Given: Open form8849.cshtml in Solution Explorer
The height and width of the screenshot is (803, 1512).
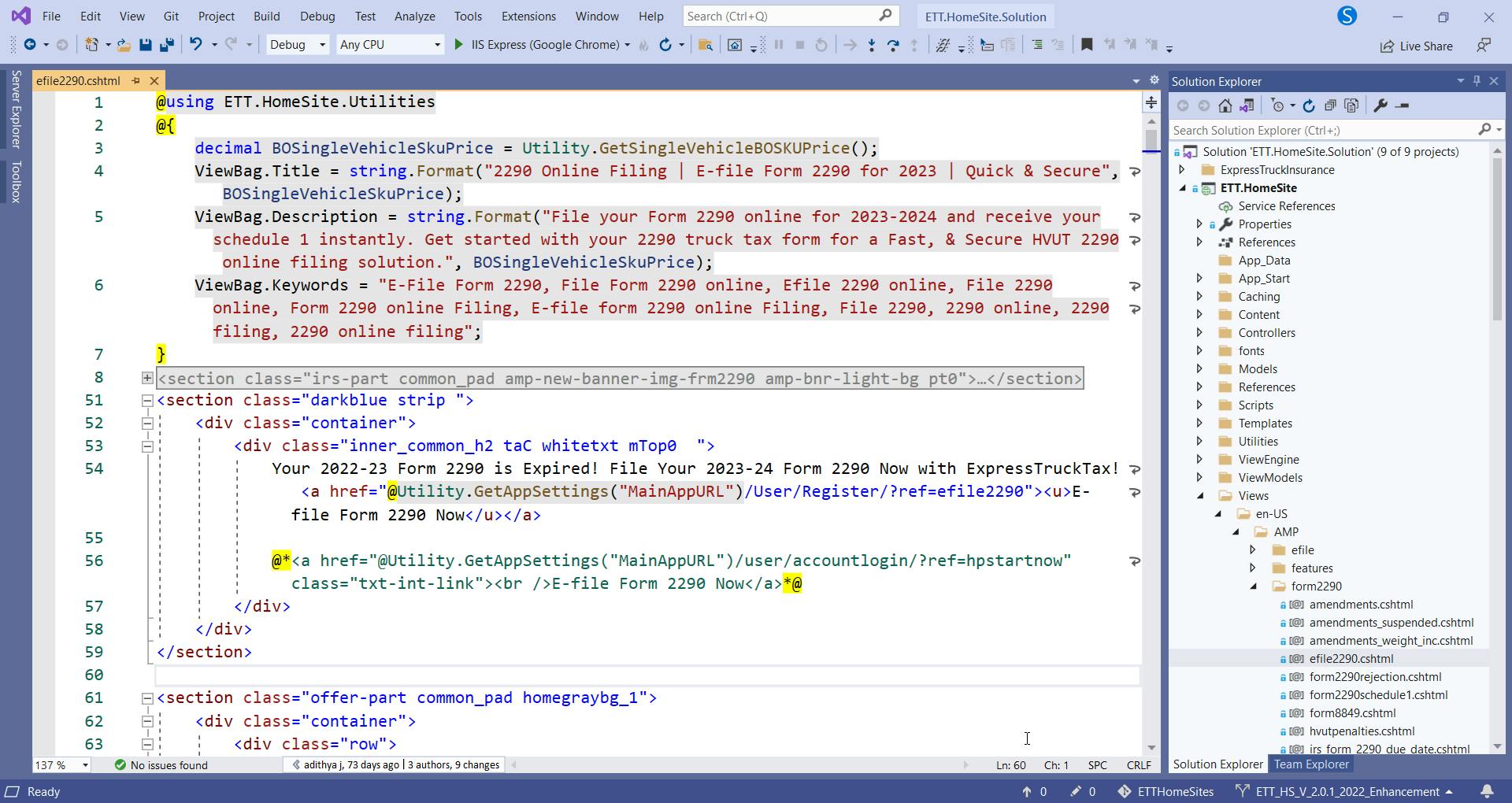Looking at the screenshot, I should [1351, 712].
